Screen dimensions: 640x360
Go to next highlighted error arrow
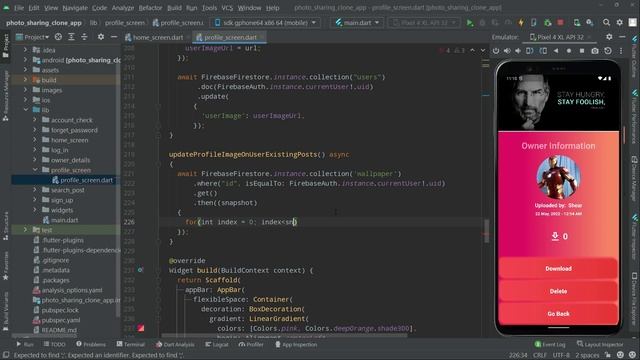pyautogui.click(x=483, y=51)
